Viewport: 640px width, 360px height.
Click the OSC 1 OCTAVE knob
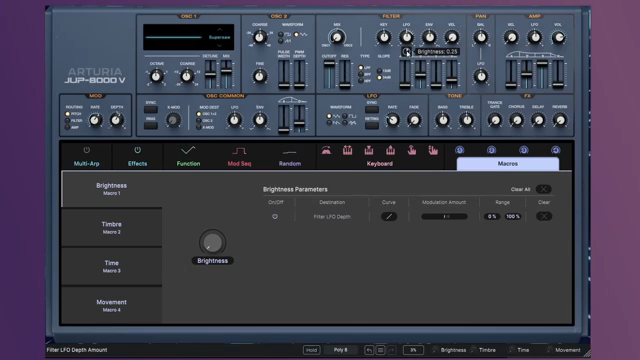(x=156, y=76)
